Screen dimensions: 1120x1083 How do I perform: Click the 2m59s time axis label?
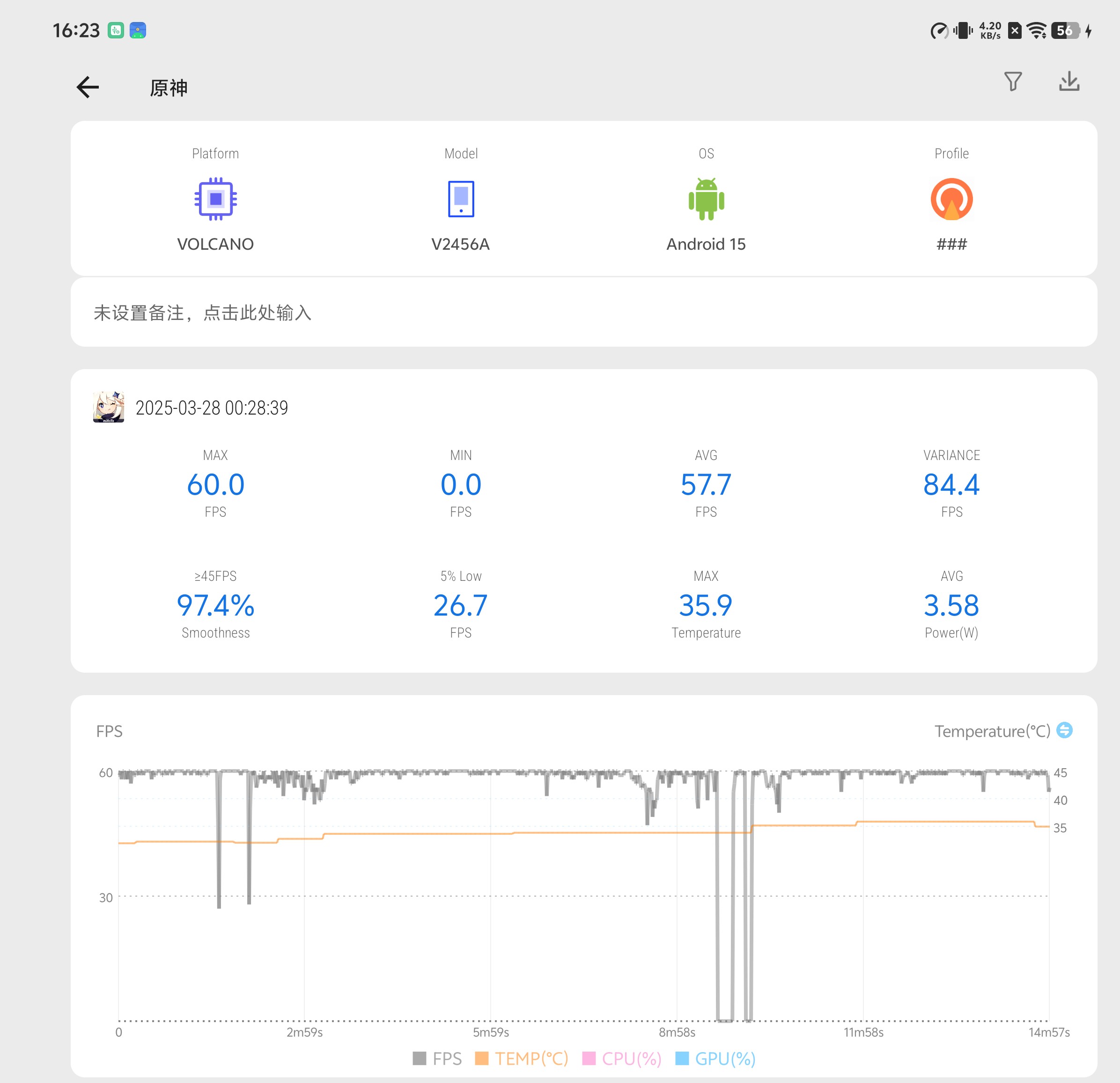(304, 1032)
